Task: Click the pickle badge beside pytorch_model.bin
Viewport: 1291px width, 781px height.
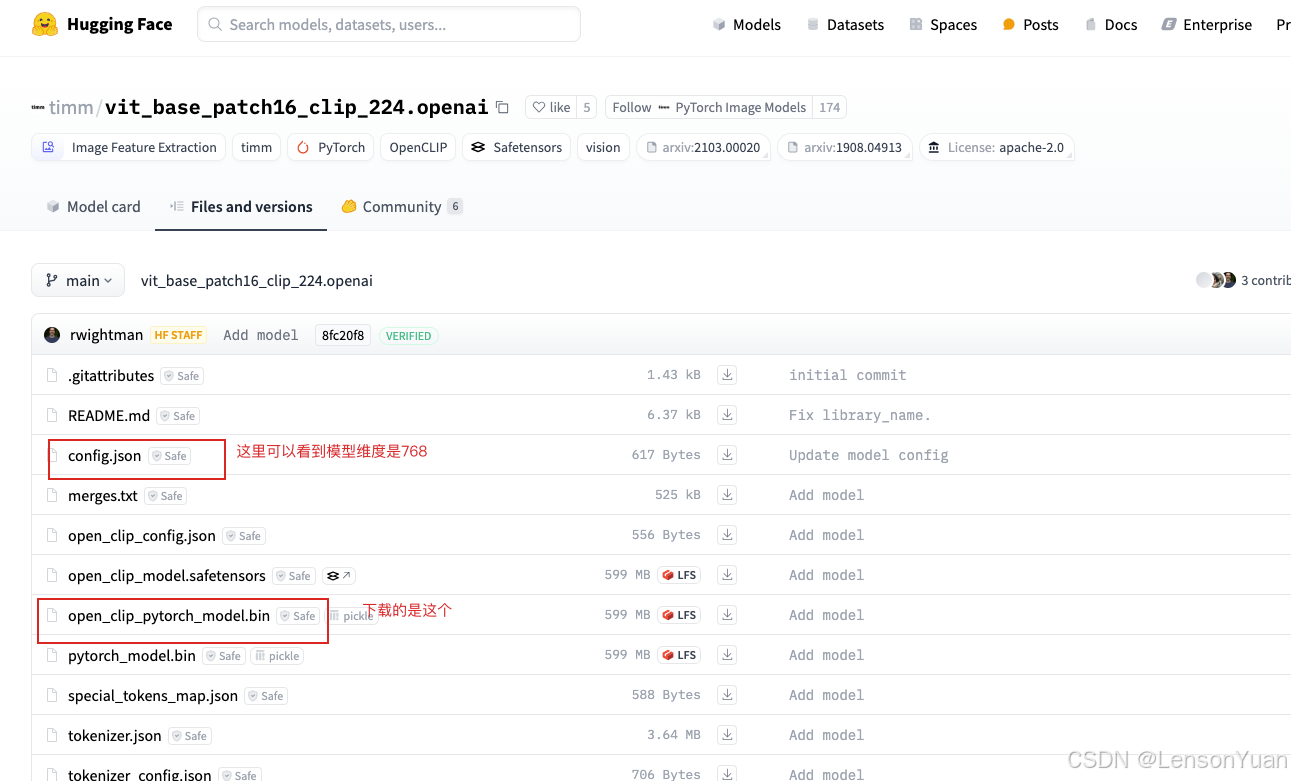Action: (276, 656)
